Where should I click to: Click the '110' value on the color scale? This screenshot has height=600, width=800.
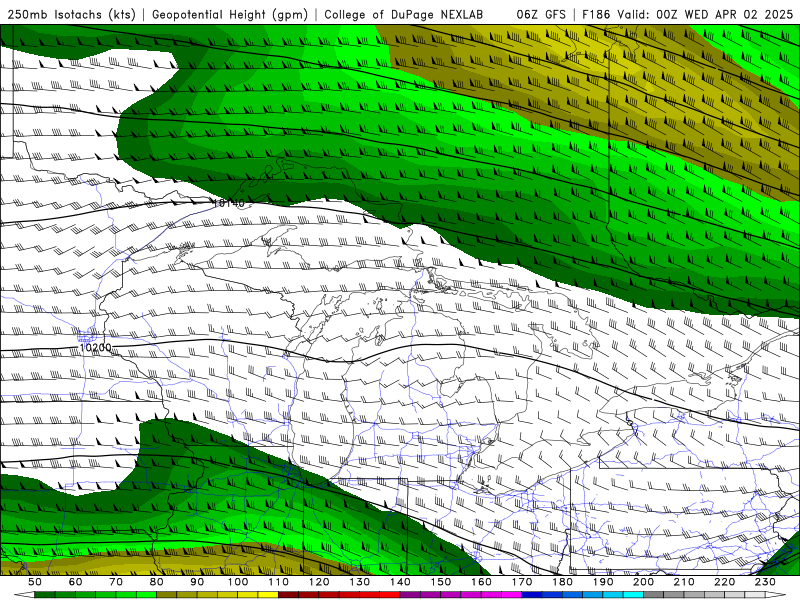(278, 582)
